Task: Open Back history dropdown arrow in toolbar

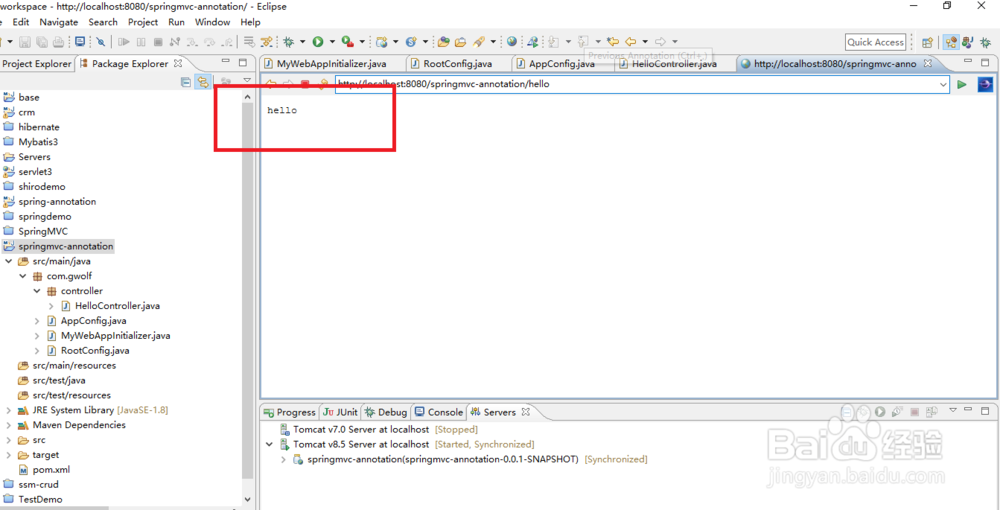Action: [645, 42]
